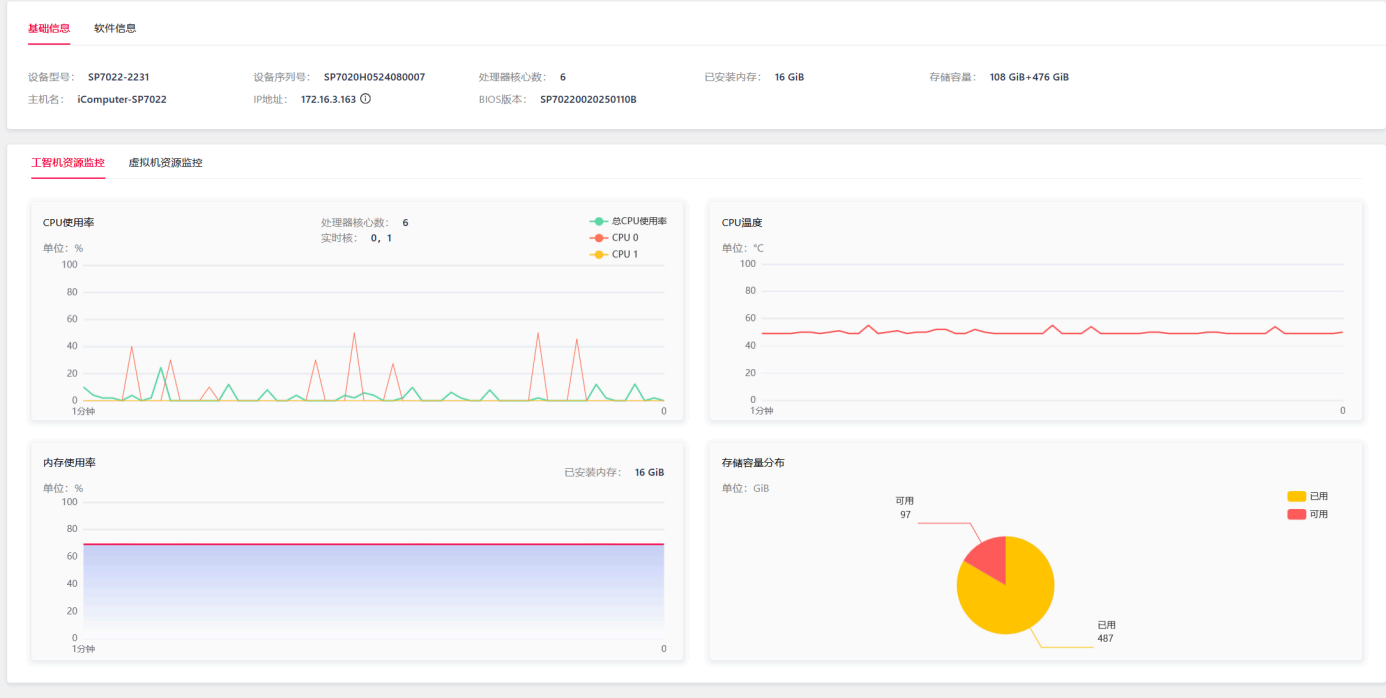Click the device serial number SP7020H0524080007
This screenshot has height=698, width=1386.
(x=374, y=77)
